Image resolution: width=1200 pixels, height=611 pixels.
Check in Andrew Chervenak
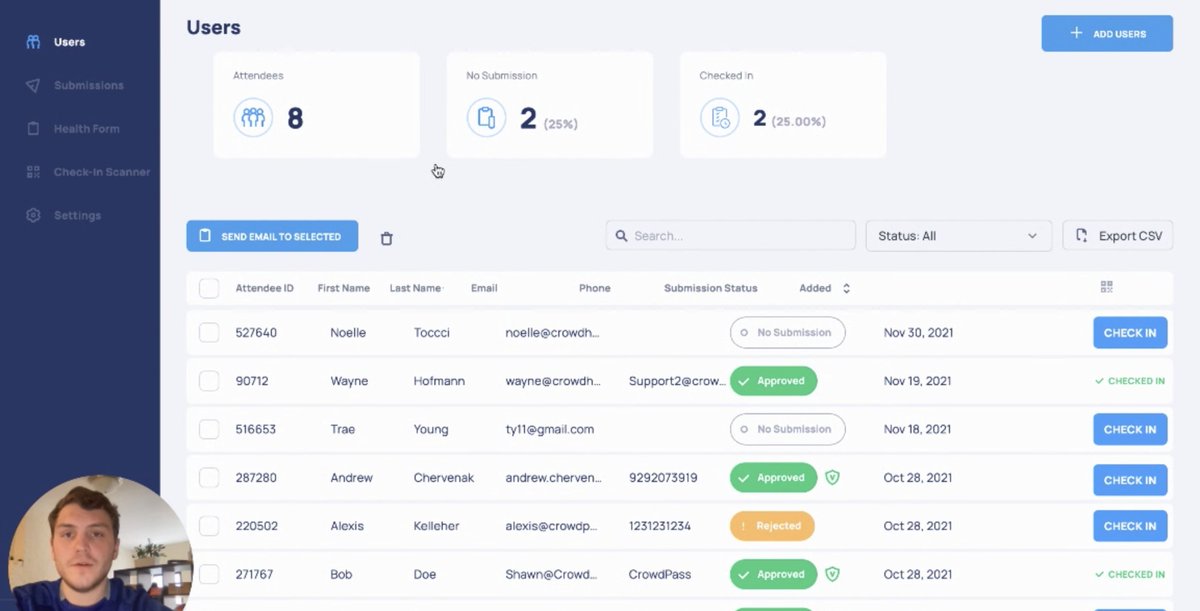(1130, 480)
